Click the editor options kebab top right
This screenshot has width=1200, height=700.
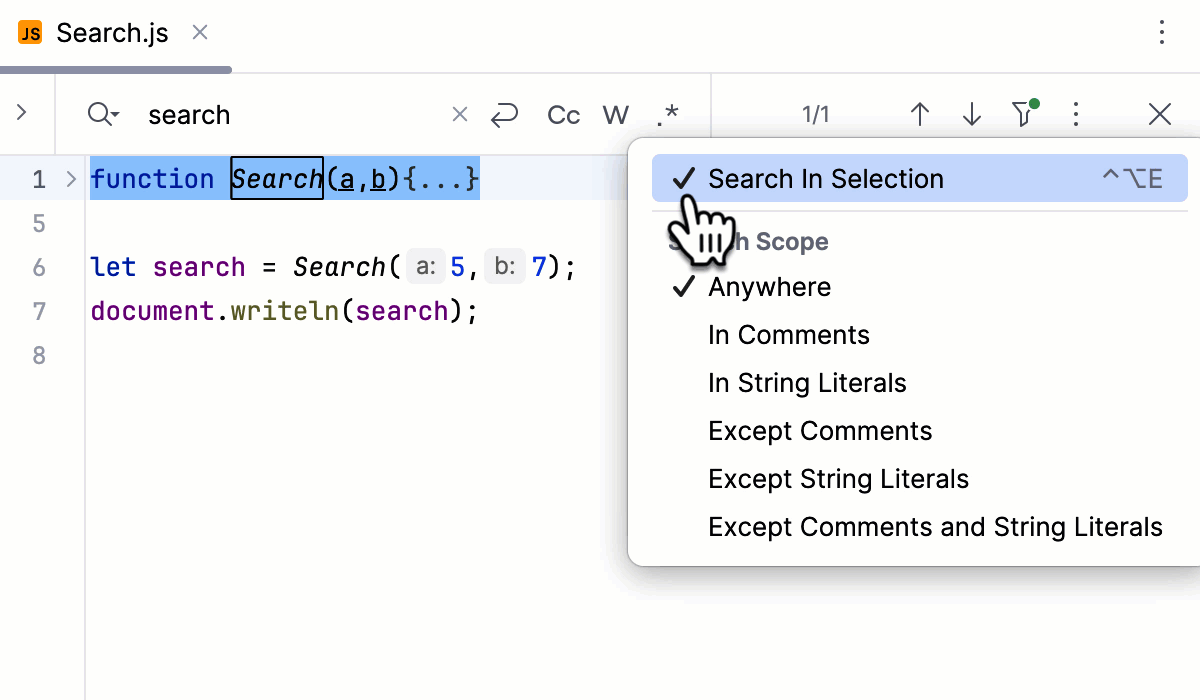point(1162,32)
